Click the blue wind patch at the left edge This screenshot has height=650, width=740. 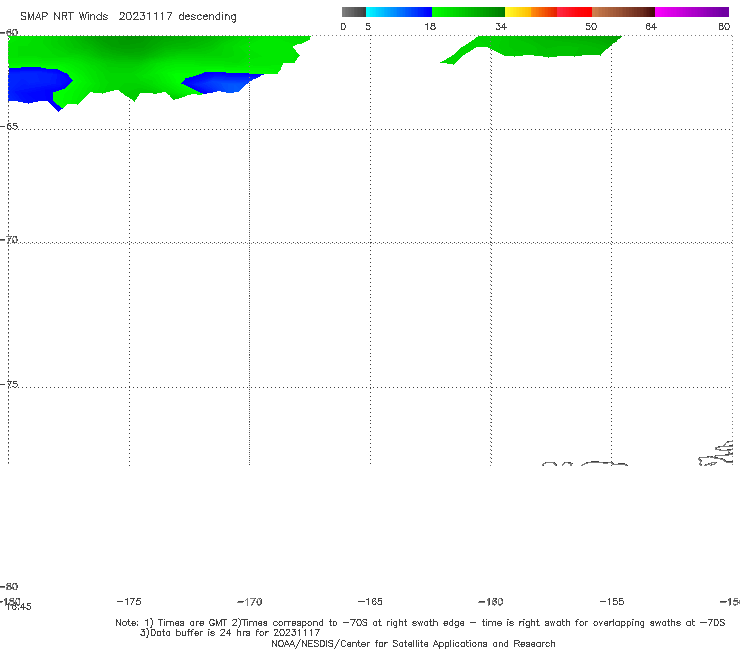(35, 85)
